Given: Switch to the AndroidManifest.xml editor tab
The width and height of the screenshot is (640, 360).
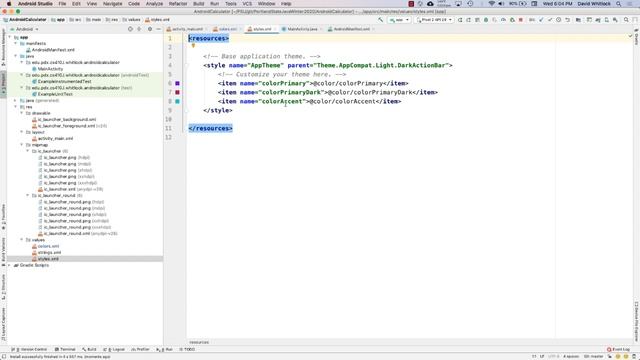Looking at the screenshot, I should 351,29.
